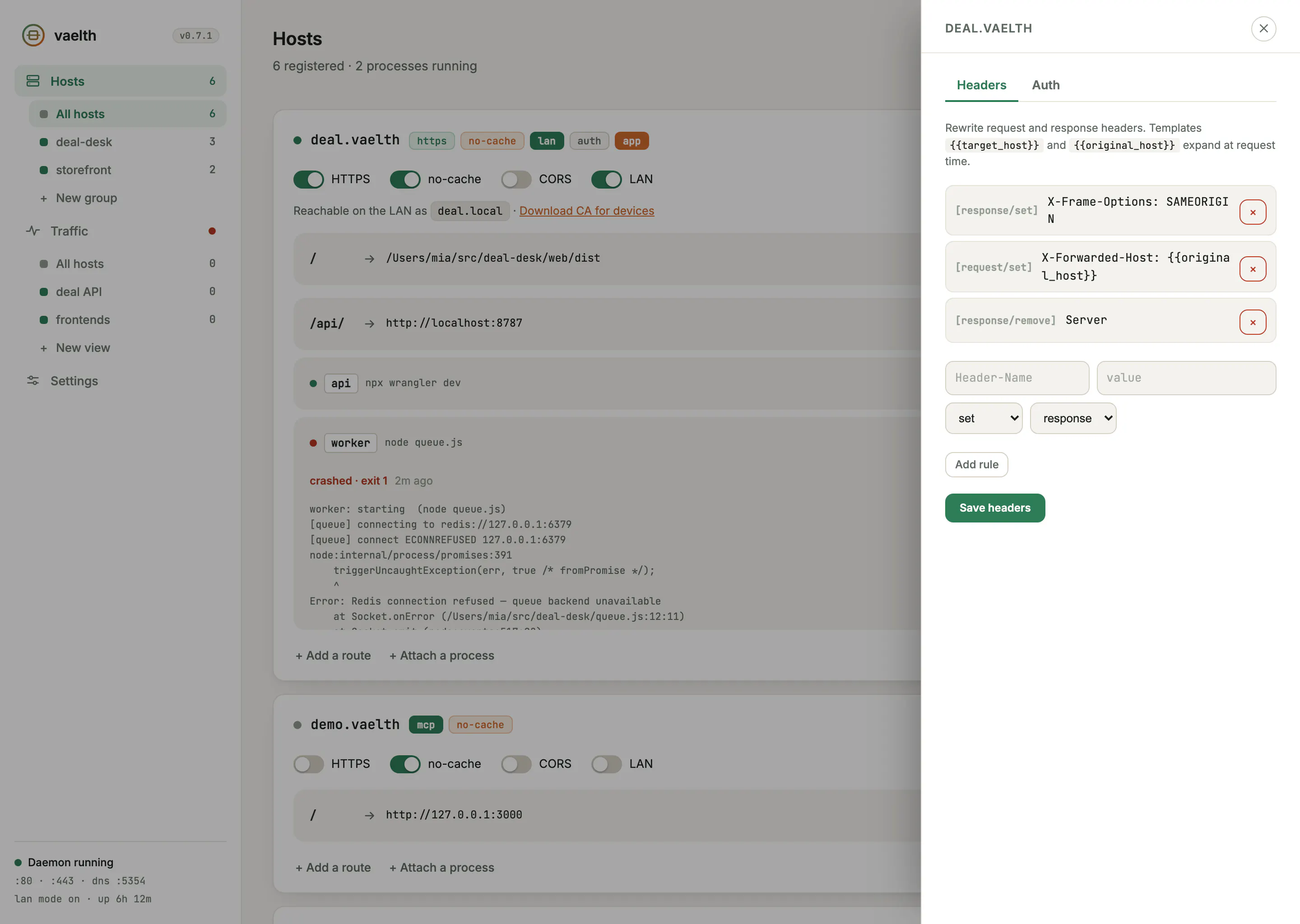This screenshot has width=1300, height=924.
Task: Click the red Traffic alert dot
Action: 212,231
